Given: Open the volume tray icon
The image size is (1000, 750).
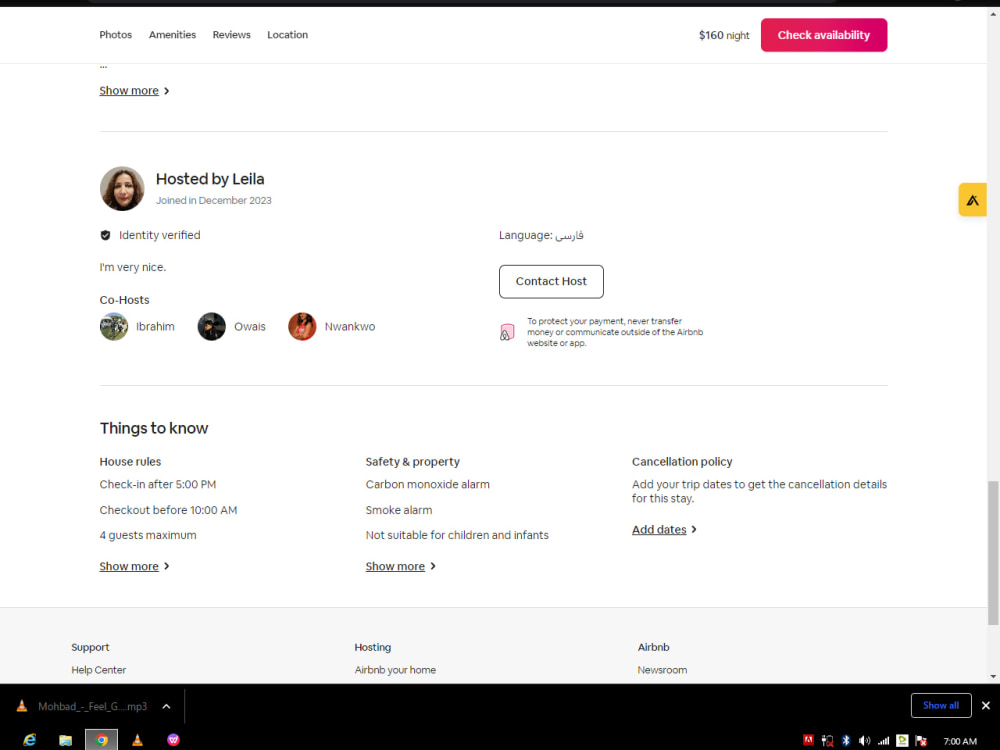Looking at the screenshot, I should (864, 740).
